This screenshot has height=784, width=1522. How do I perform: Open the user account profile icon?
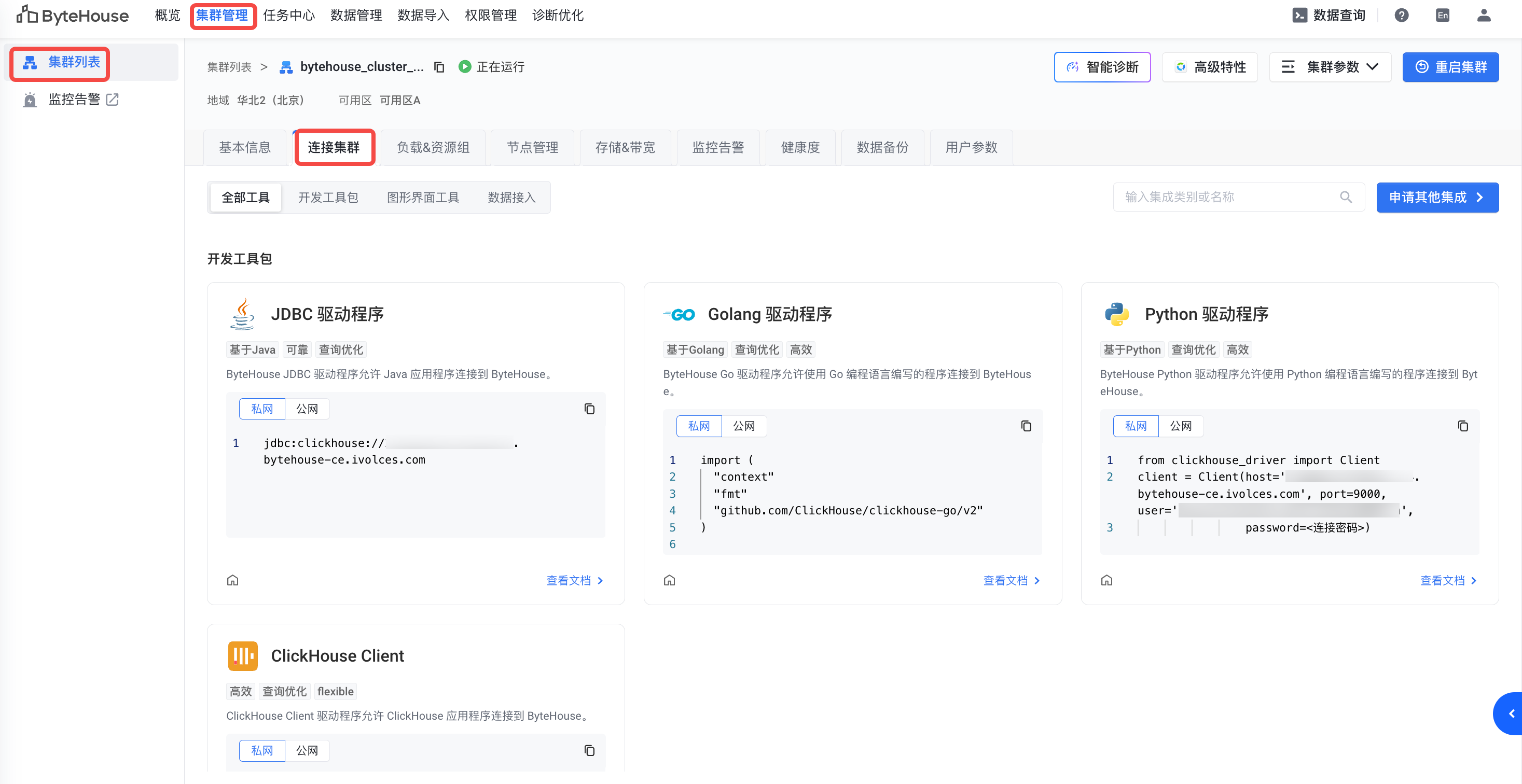1484,16
